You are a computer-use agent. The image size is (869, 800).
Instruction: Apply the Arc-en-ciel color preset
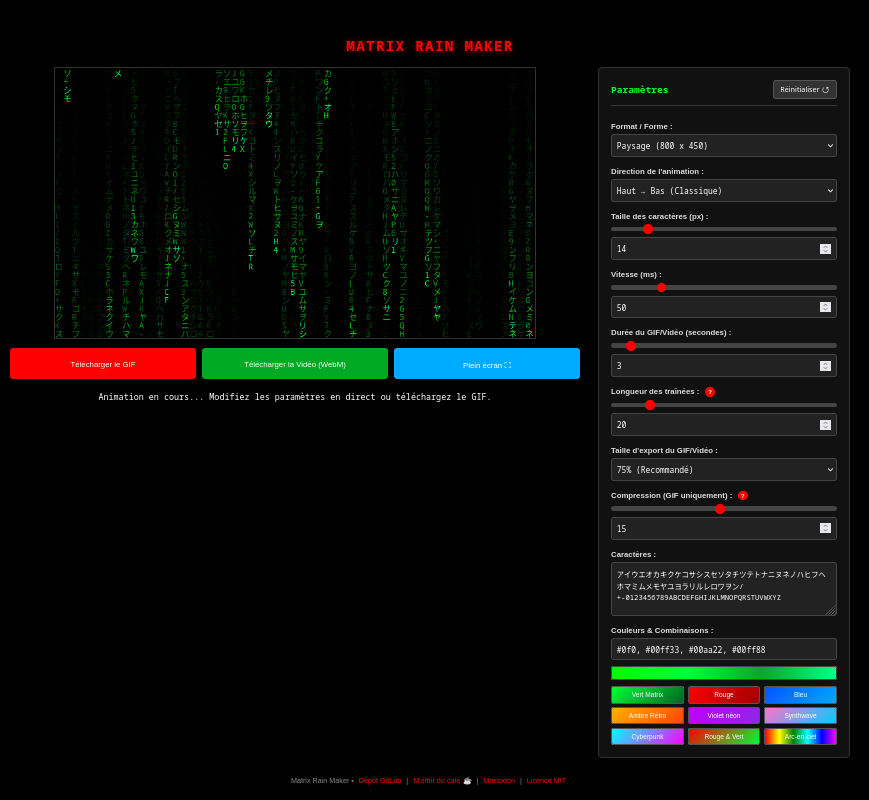tap(800, 737)
